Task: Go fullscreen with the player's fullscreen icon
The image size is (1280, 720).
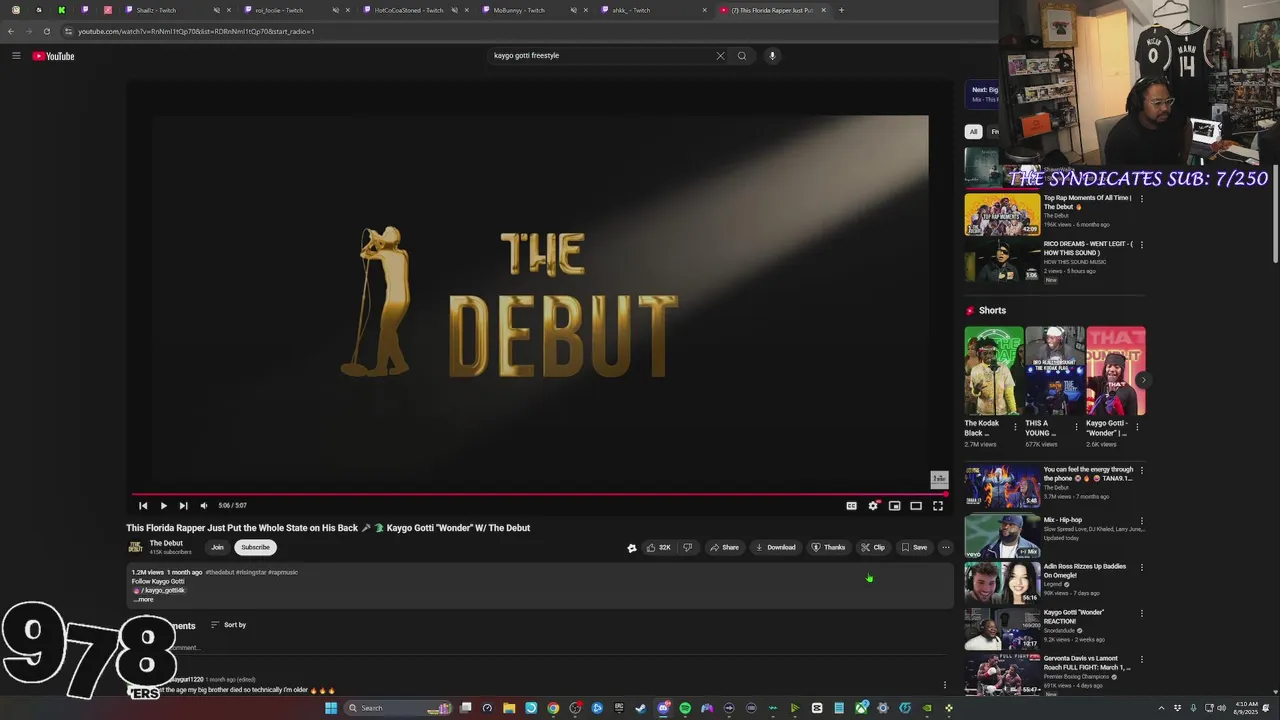Action: (938, 506)
